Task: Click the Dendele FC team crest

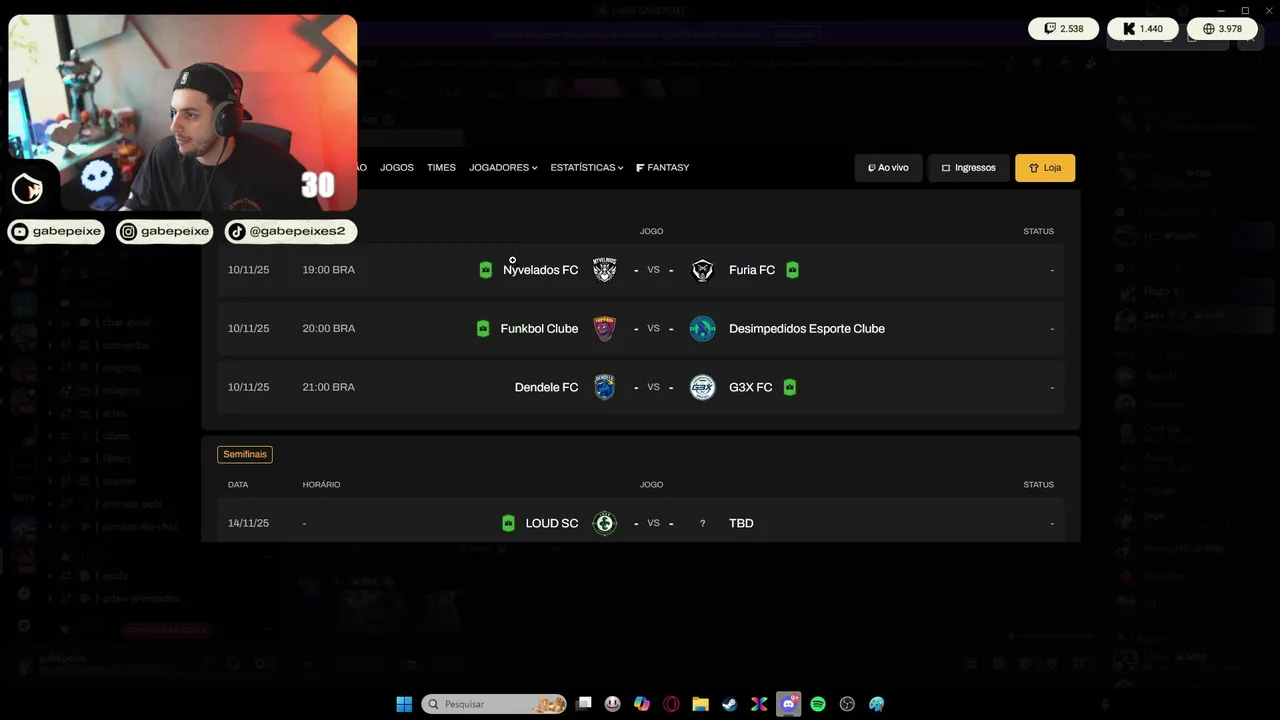Action: point(604,387)
